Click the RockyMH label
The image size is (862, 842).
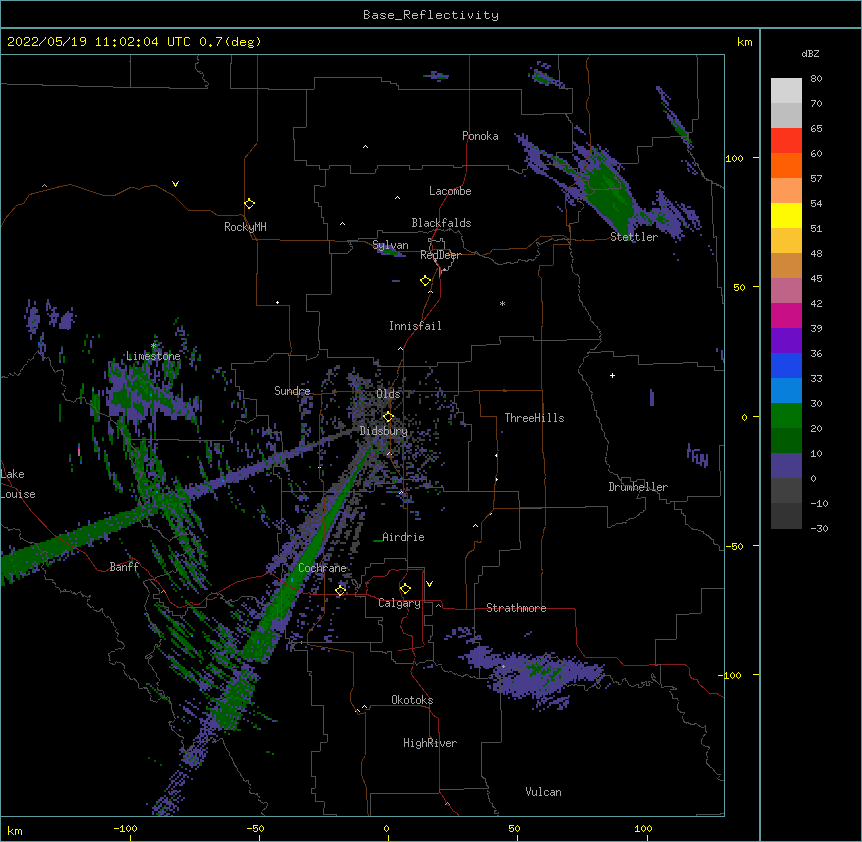coord(245,227)
